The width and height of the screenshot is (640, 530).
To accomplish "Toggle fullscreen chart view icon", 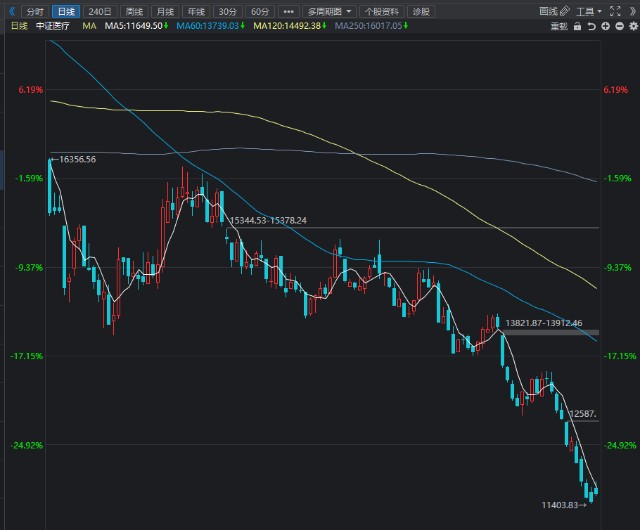I will 615,11.
